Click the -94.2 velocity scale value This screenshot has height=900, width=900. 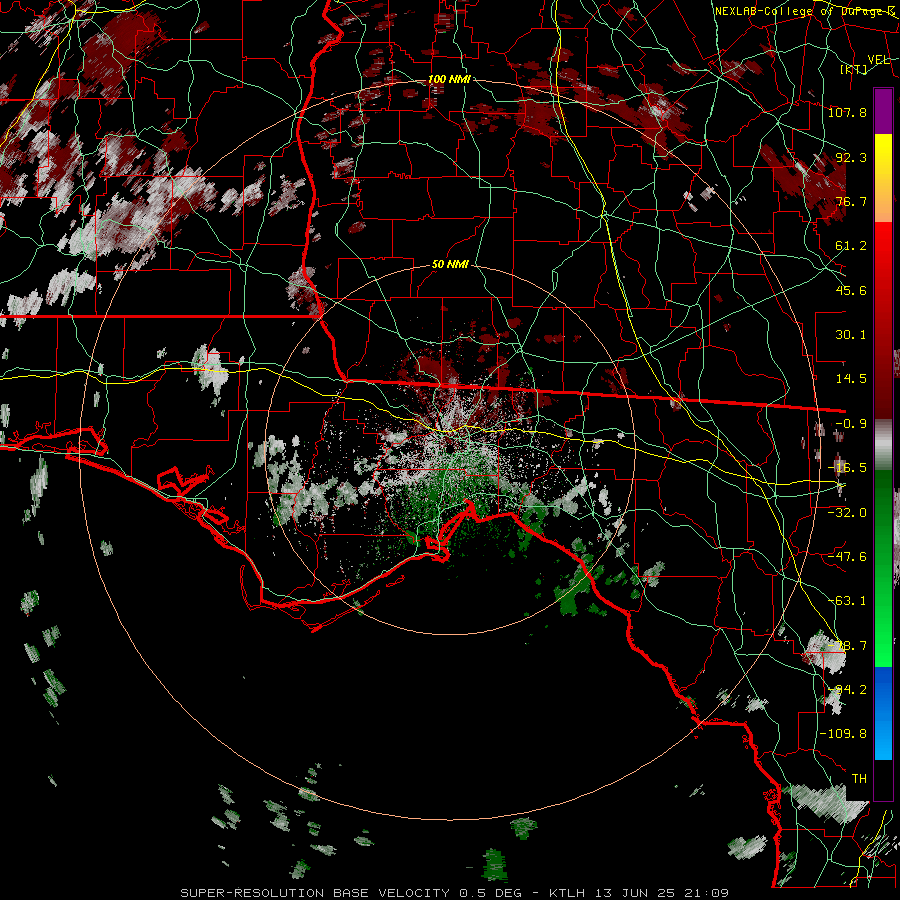click(x=847, y=689)
